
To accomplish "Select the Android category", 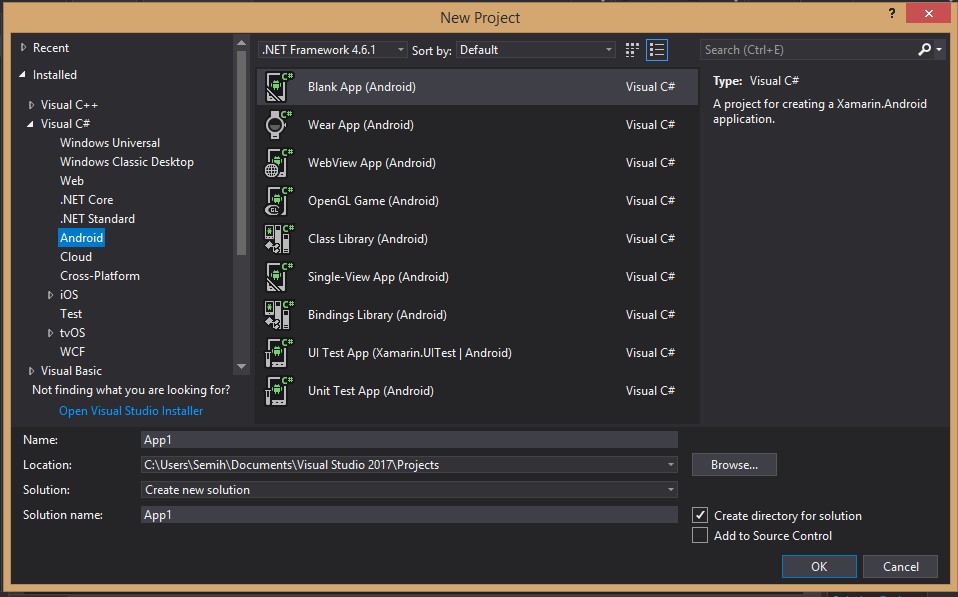I will 81,238.
